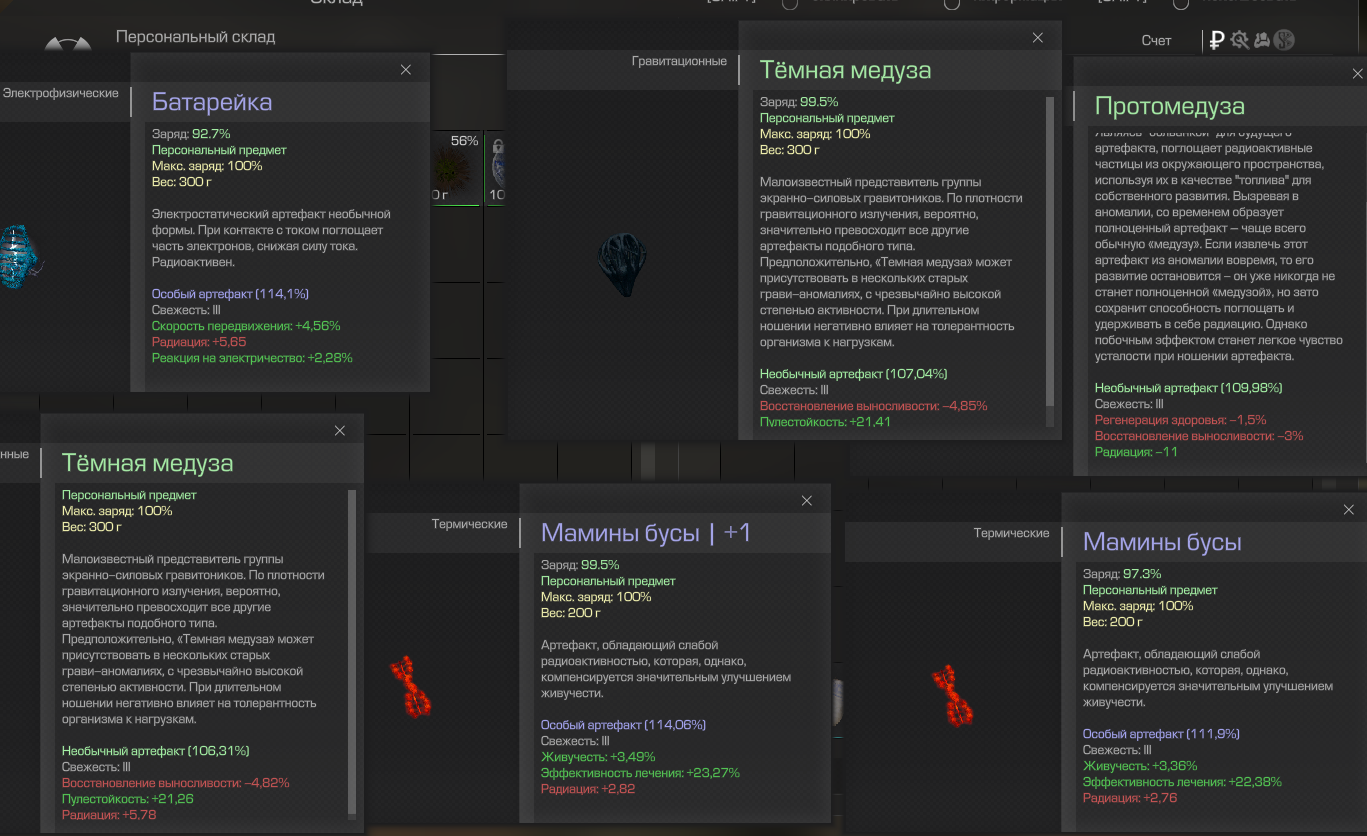The height and width of the screenshot is (836, 1367).
Task: Close the Тёмная медуза 107,04% tooltip
Action: (x=1038, y=38)
